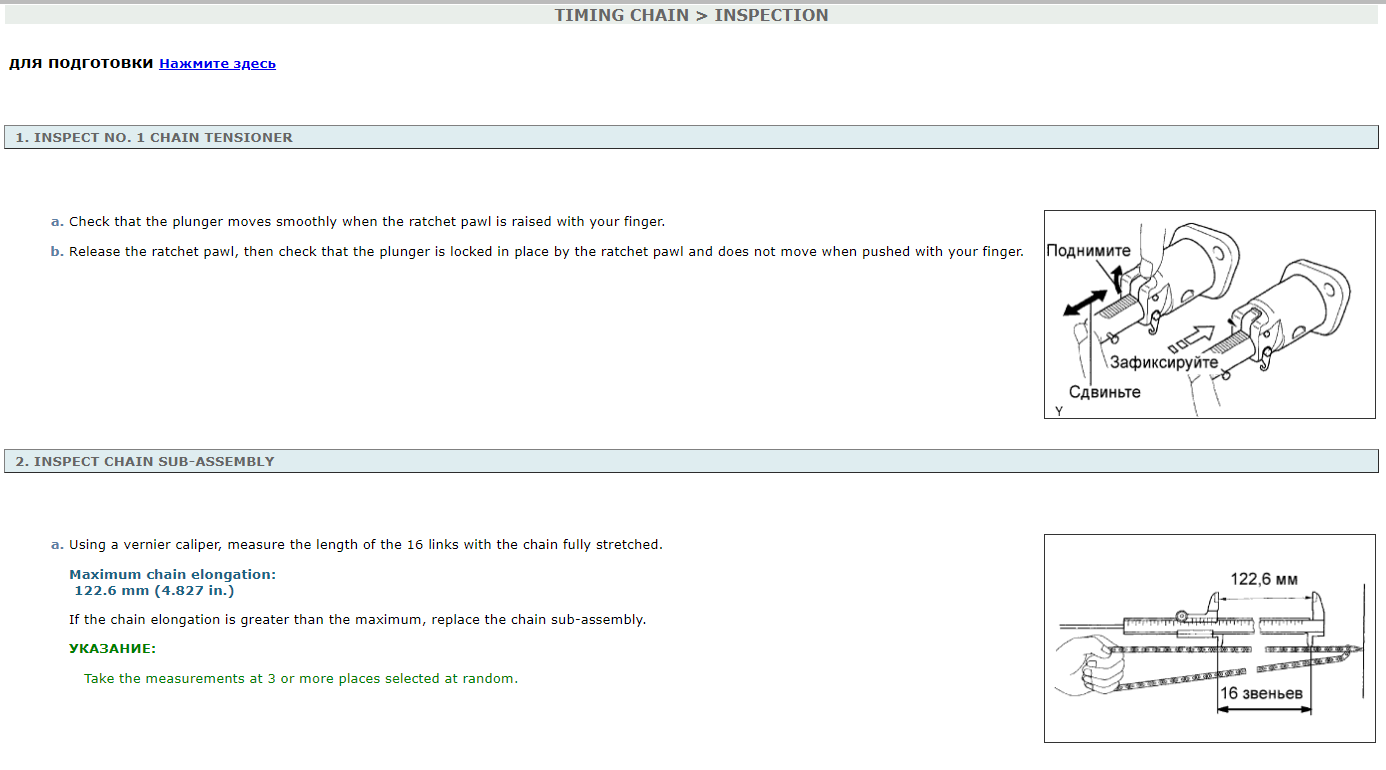The image size is (1386, 770).
Task: Click the "Take the measurements at 3" hint text
Action: [x=300, y=679]
